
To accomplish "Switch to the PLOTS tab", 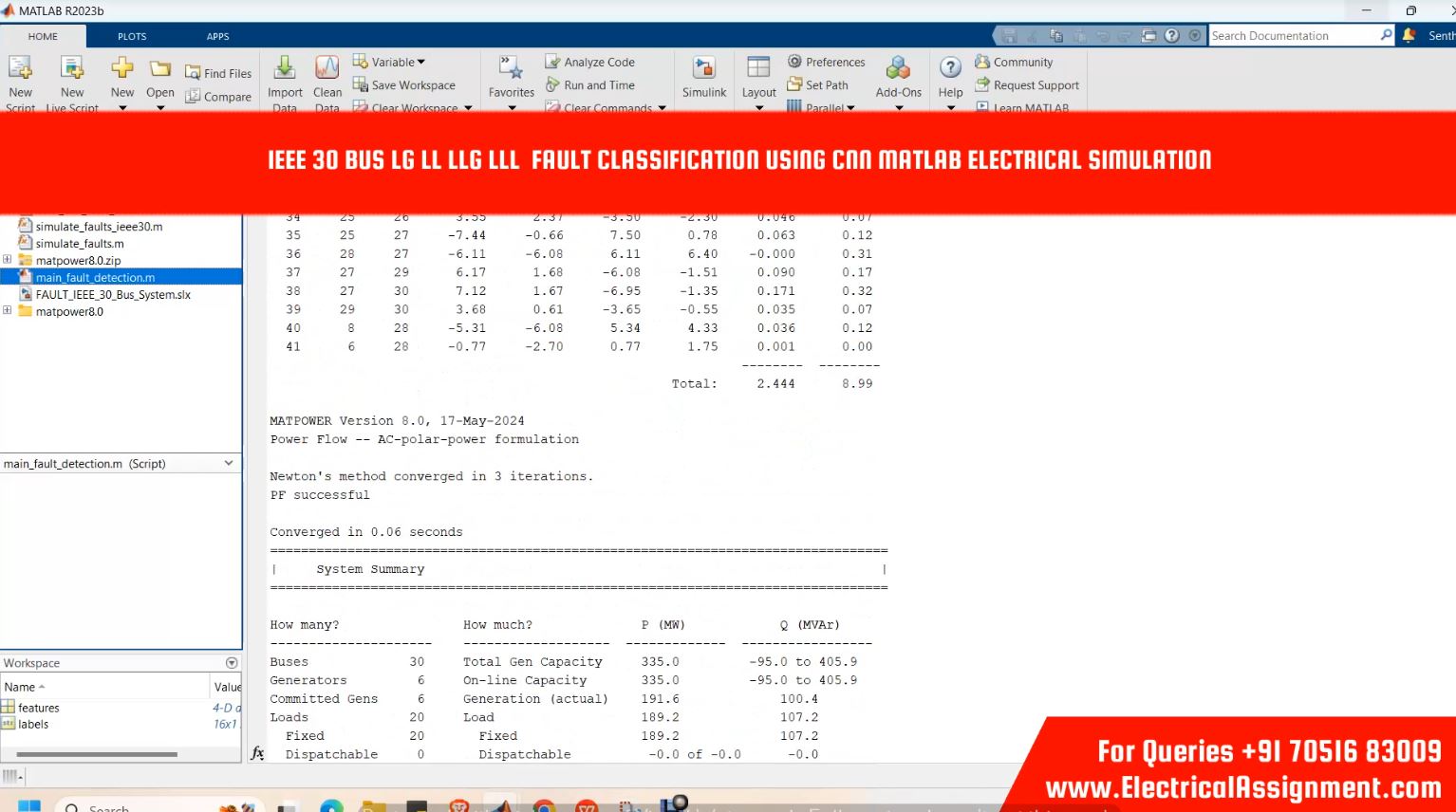I will point(132,36).
